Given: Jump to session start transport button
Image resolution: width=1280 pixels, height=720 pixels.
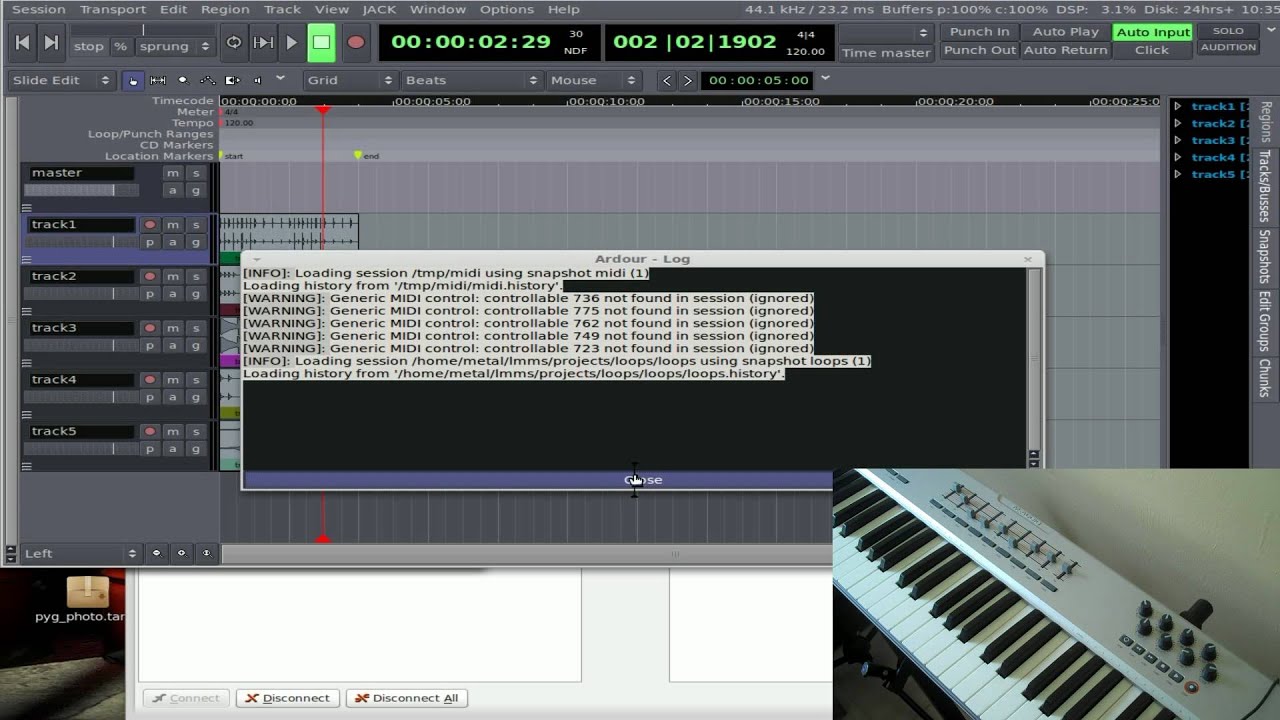Looking at the screenshot, I should coord(22,42).
